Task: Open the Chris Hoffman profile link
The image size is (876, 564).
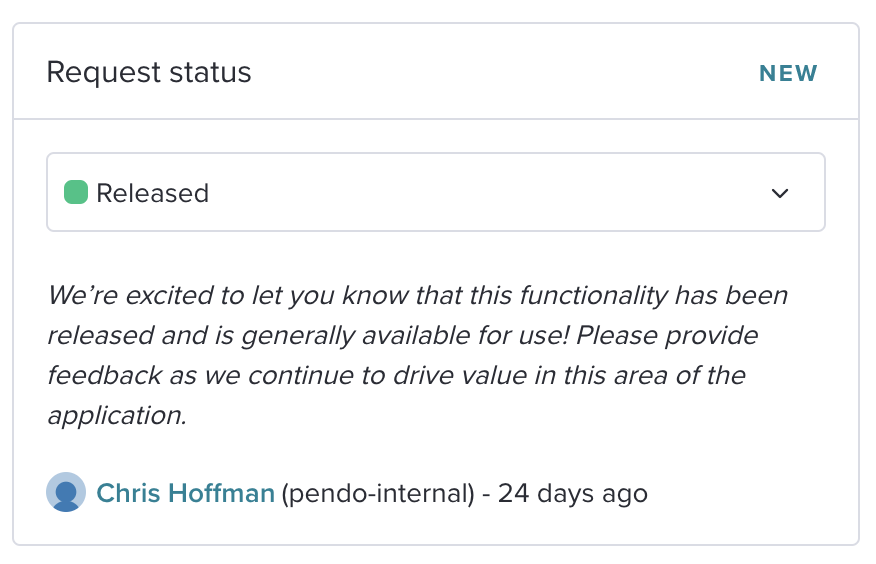Action: pyautogui.click(x=185, y=493)
